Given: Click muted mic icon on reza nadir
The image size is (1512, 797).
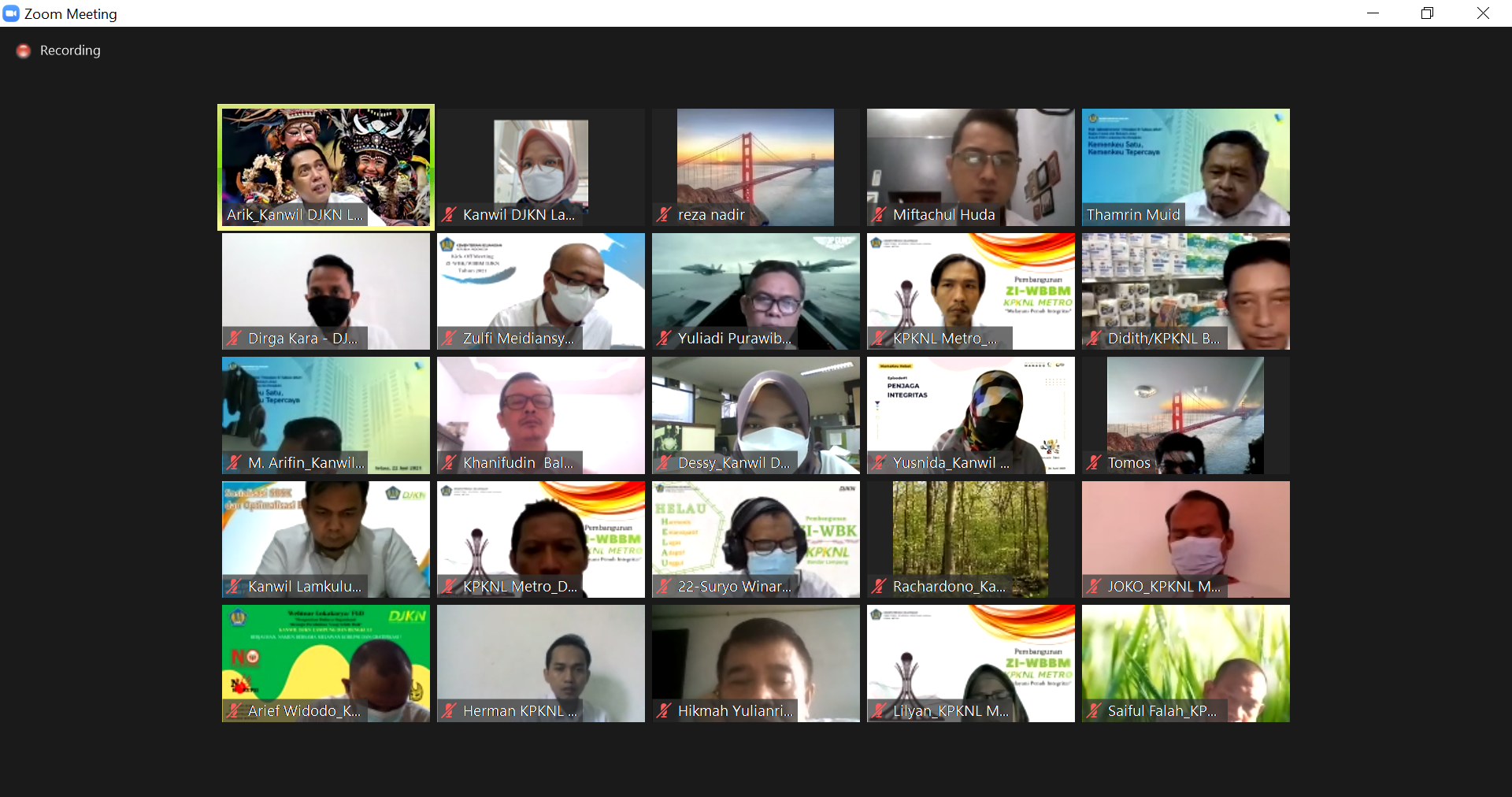Looking at the screenshot, I should 664,214.
